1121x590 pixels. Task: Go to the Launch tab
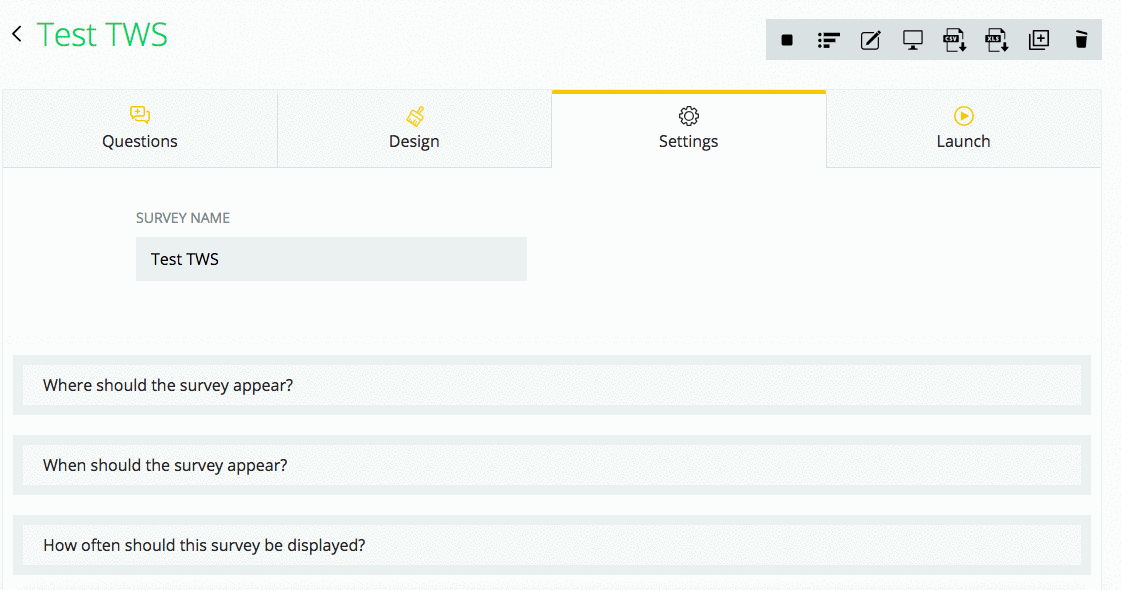click(x=964, y=129)
